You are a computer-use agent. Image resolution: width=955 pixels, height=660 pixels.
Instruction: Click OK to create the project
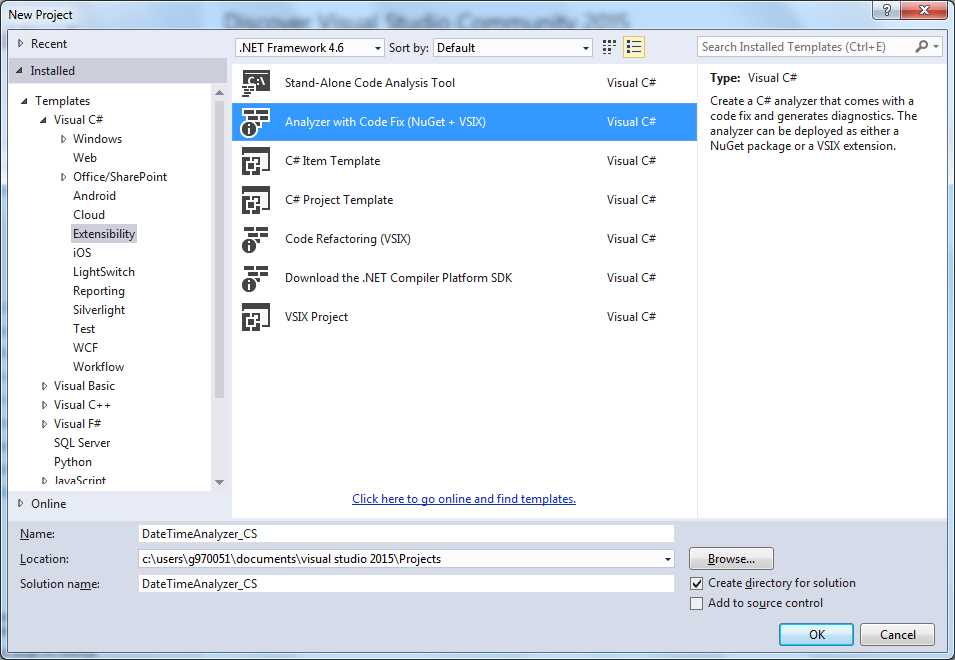817,634
